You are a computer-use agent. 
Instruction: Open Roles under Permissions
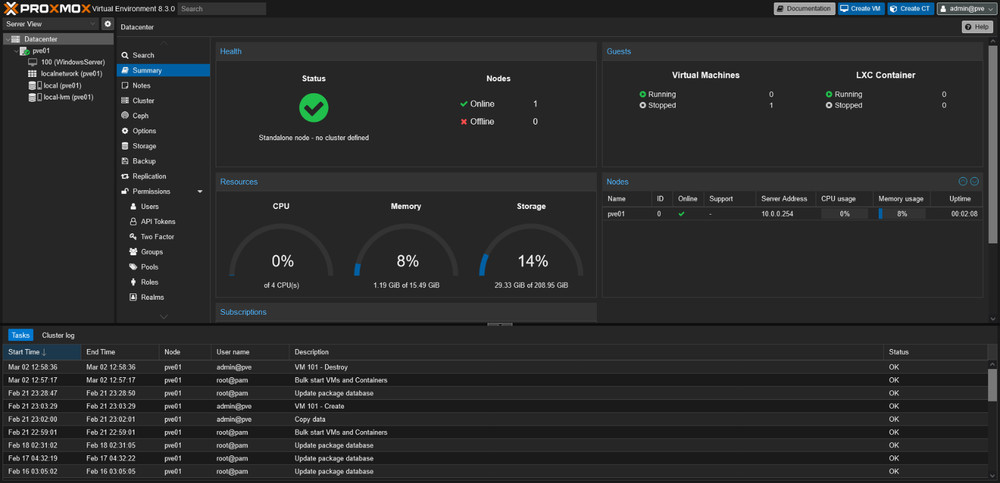point(163,282)
